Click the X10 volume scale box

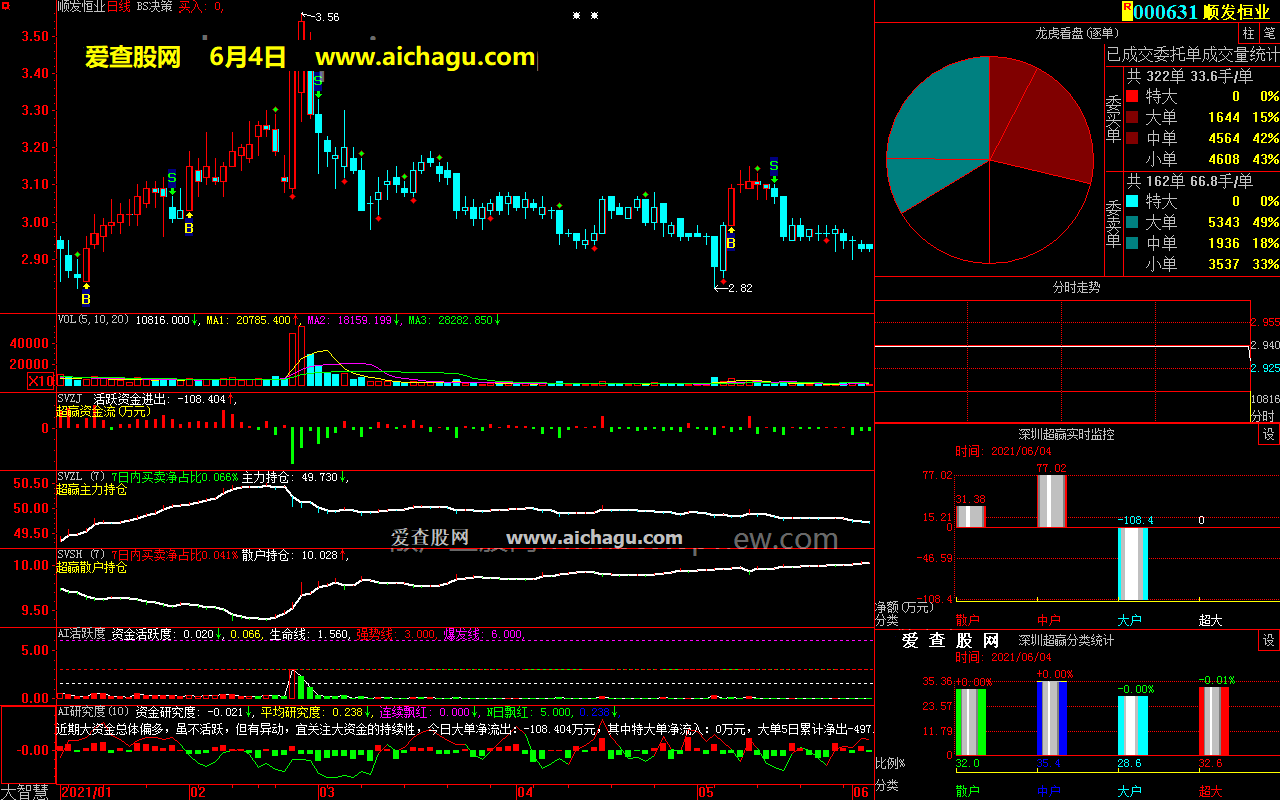pos(41,381)
